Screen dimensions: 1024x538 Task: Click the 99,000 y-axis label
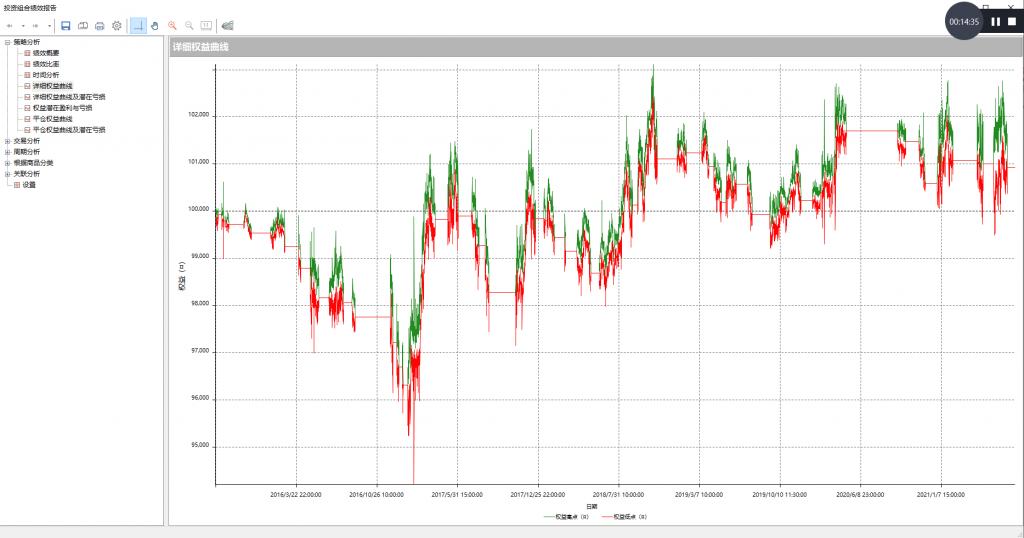coord(200,257)
